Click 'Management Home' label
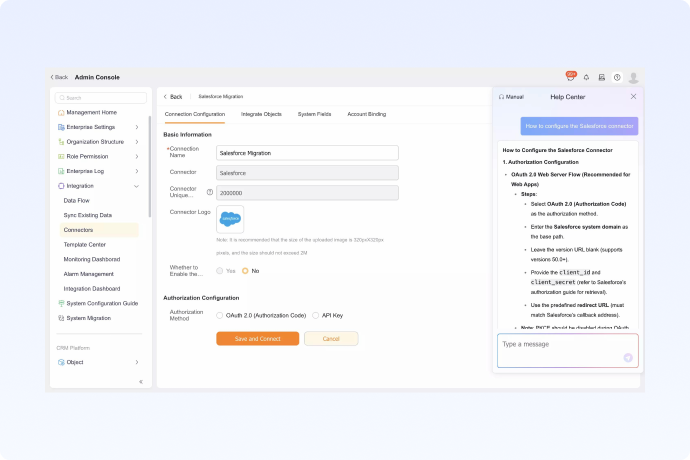Viewport: 690px width, 460px height. click(x=92, y=113)
